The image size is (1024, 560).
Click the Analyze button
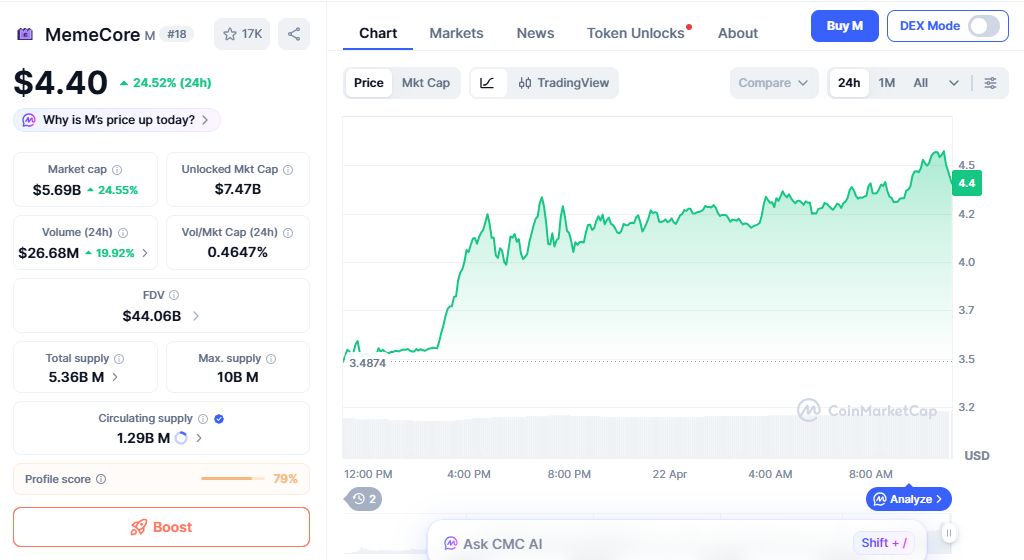click(x=908, y=499)
